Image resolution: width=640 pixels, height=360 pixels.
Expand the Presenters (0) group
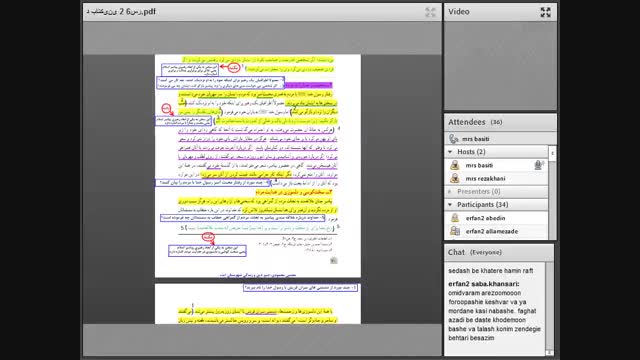click(x=450, y=191)
